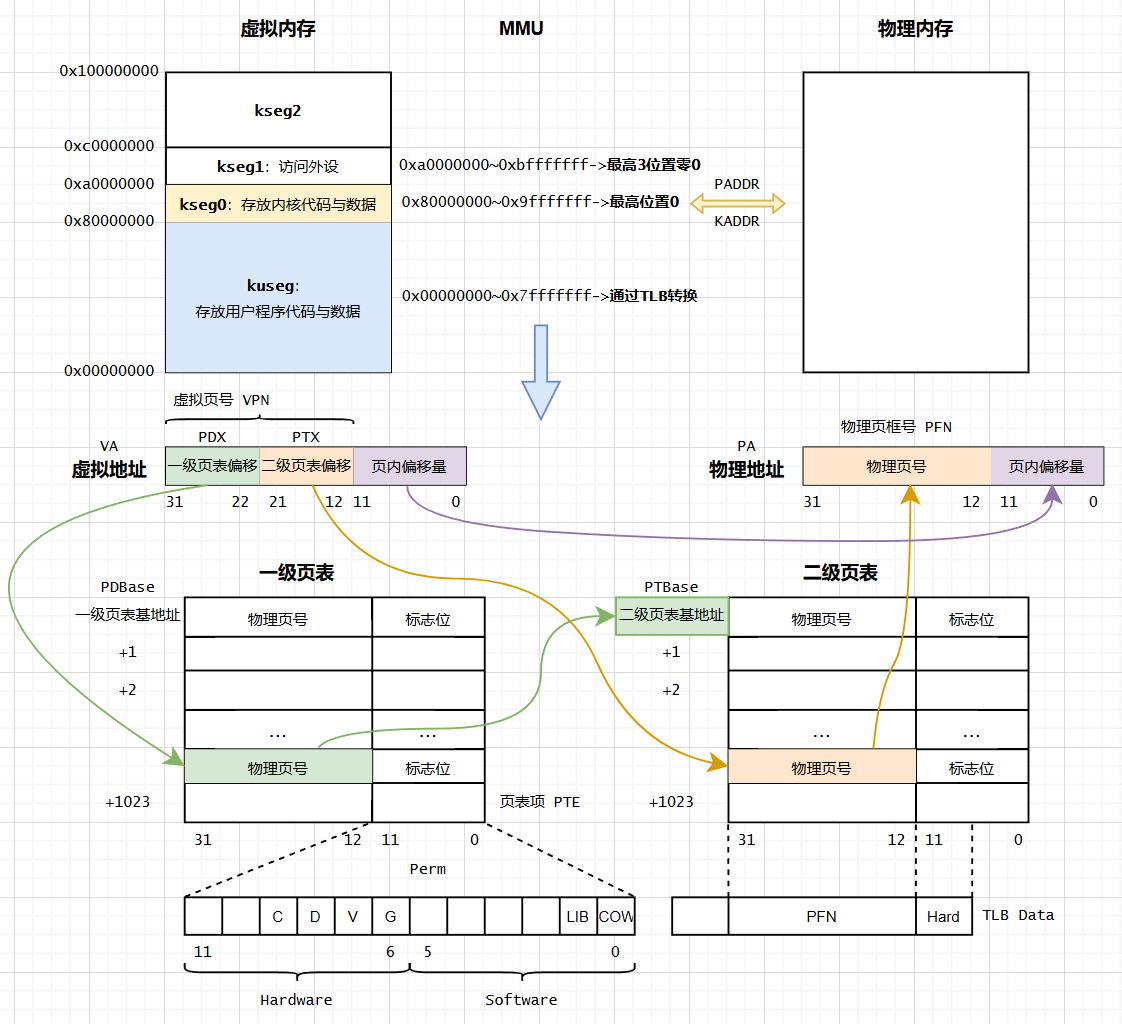Click the kuseg user program region
1122x1024 pixels.
(x=278, y=295)
